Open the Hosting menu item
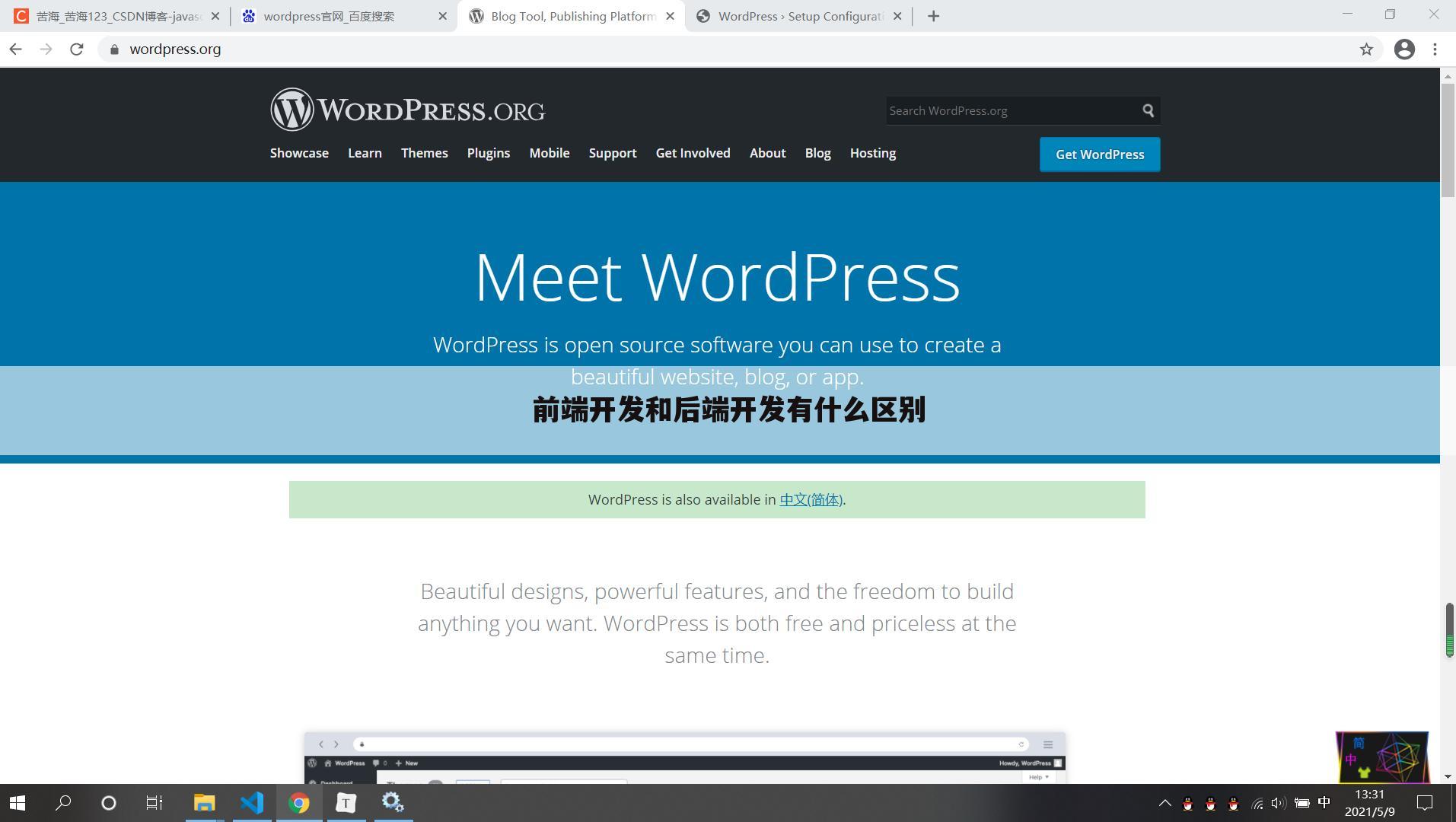The width and height of the screenshot is (1456, 822). (x=873, y=153)
